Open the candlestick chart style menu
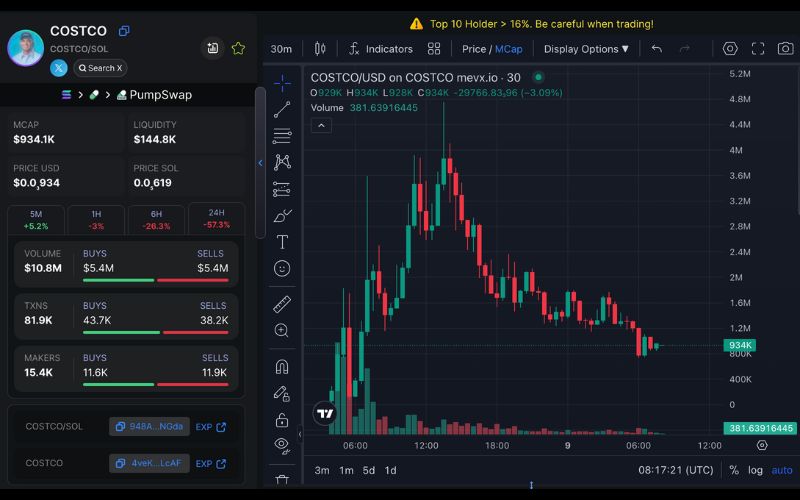Screen dimensions: 800x500 click(320, 49)
